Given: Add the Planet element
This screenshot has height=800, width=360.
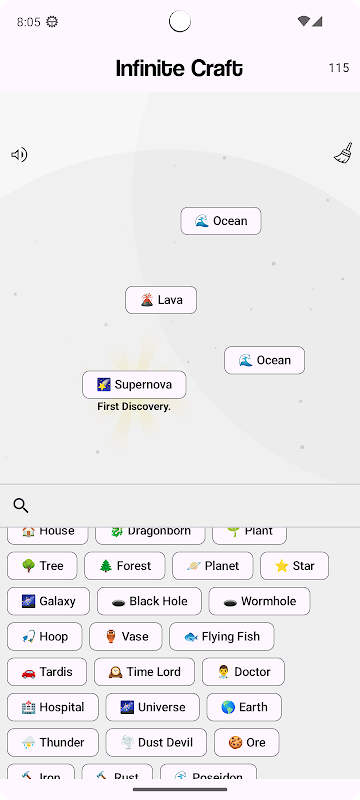Looking at the screenshot, I should (x=213, y=566).
